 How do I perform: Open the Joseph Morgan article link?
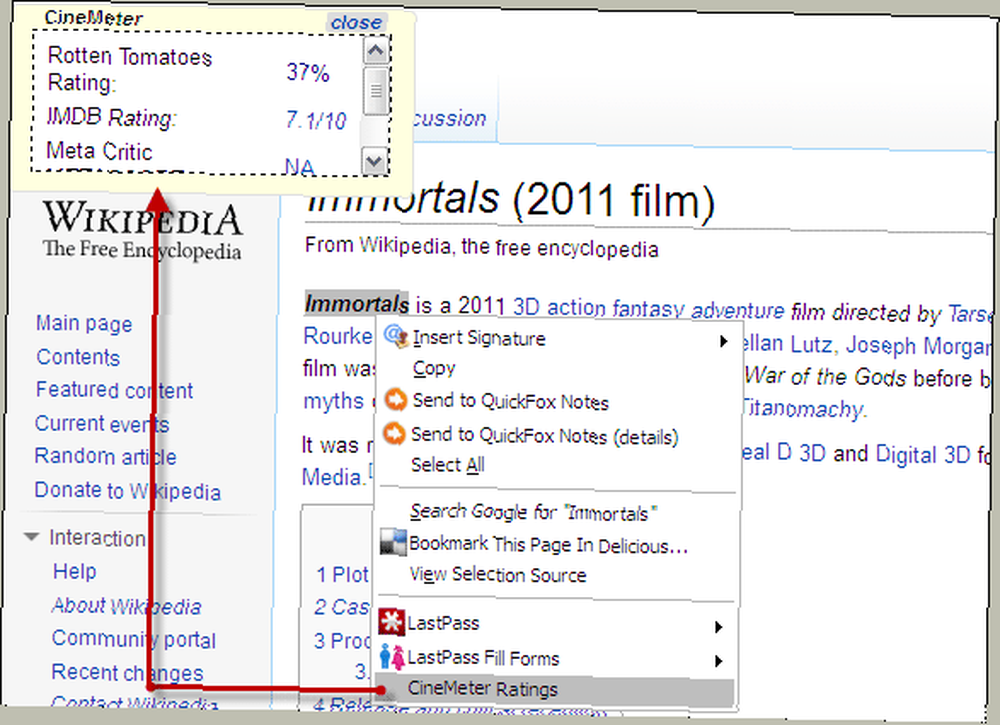click(919, 346)
